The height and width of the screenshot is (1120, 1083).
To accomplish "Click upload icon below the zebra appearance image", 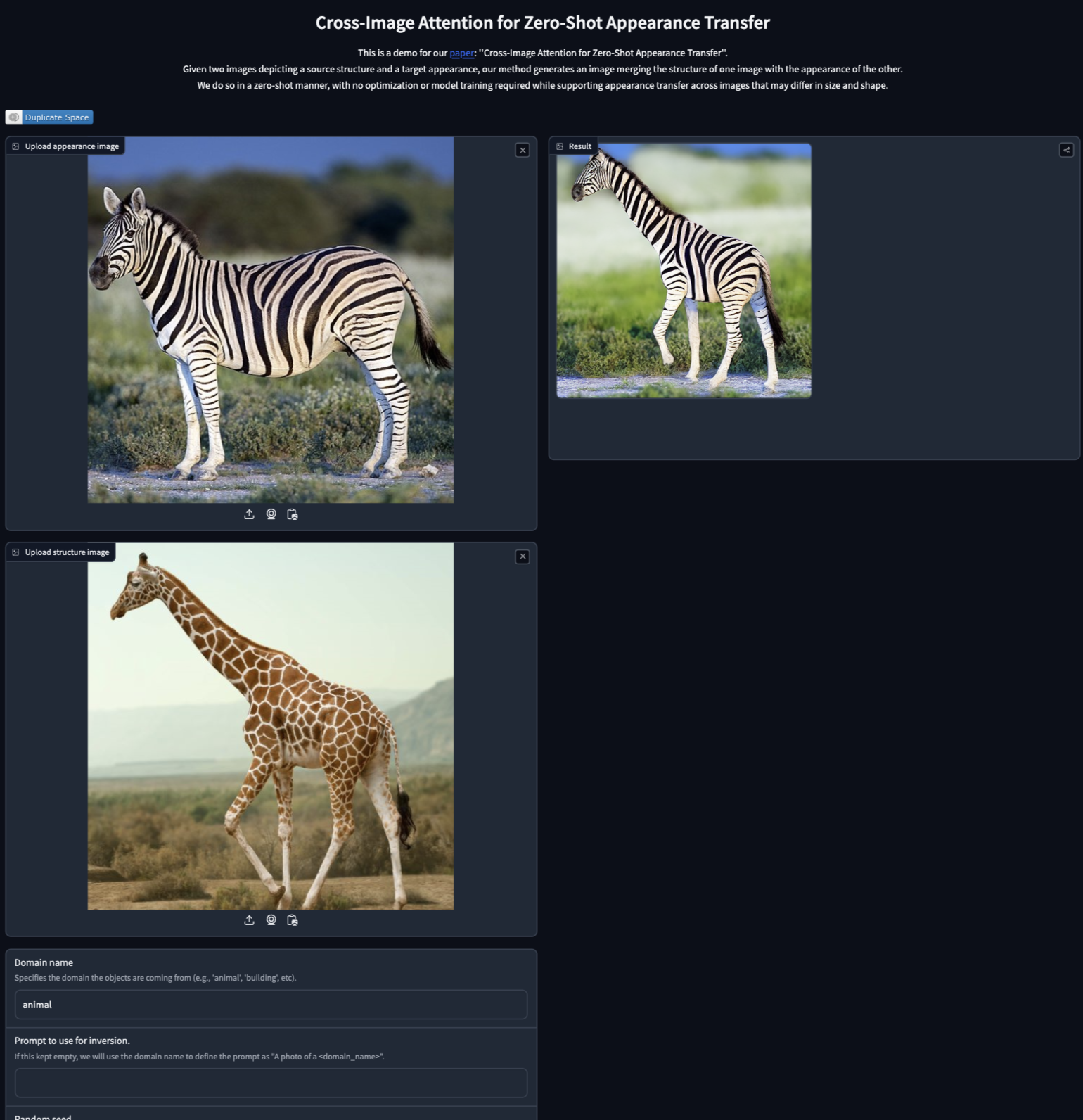I will 249,514.
